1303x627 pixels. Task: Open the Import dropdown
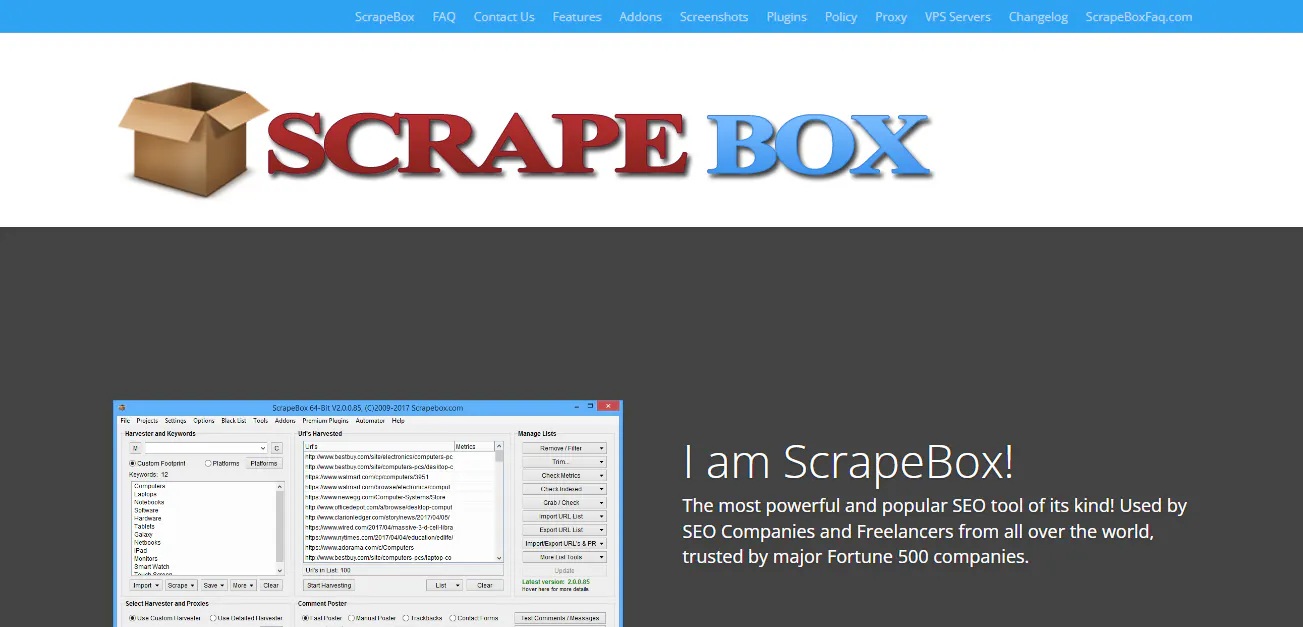(x=146, y=585)
